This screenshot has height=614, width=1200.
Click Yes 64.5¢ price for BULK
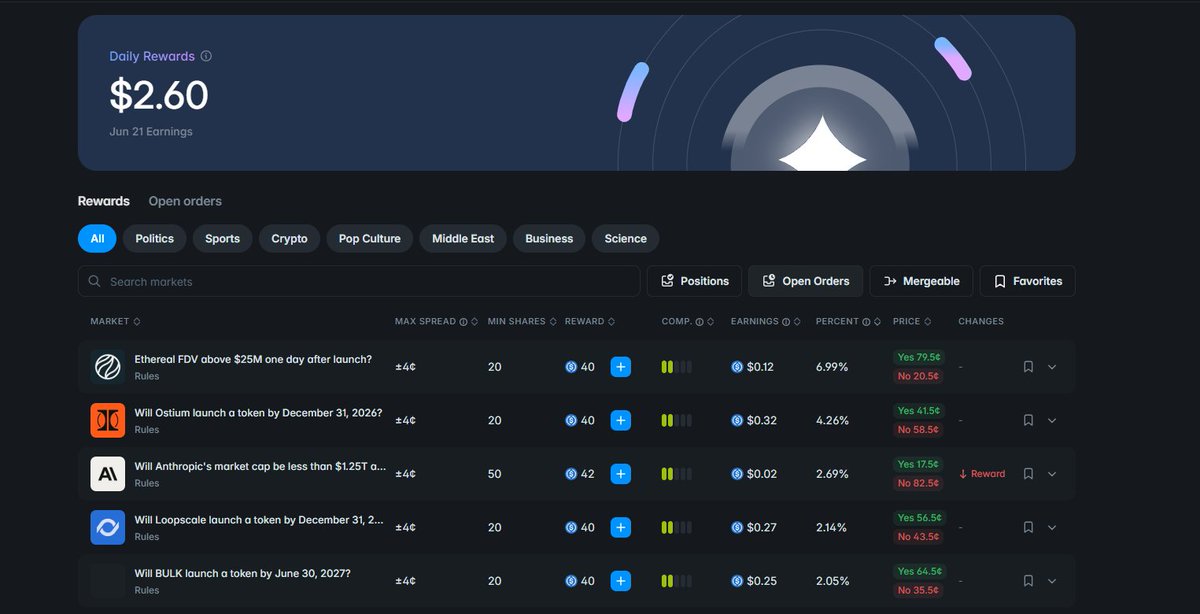pyautogui.click(x=919, y=571)
